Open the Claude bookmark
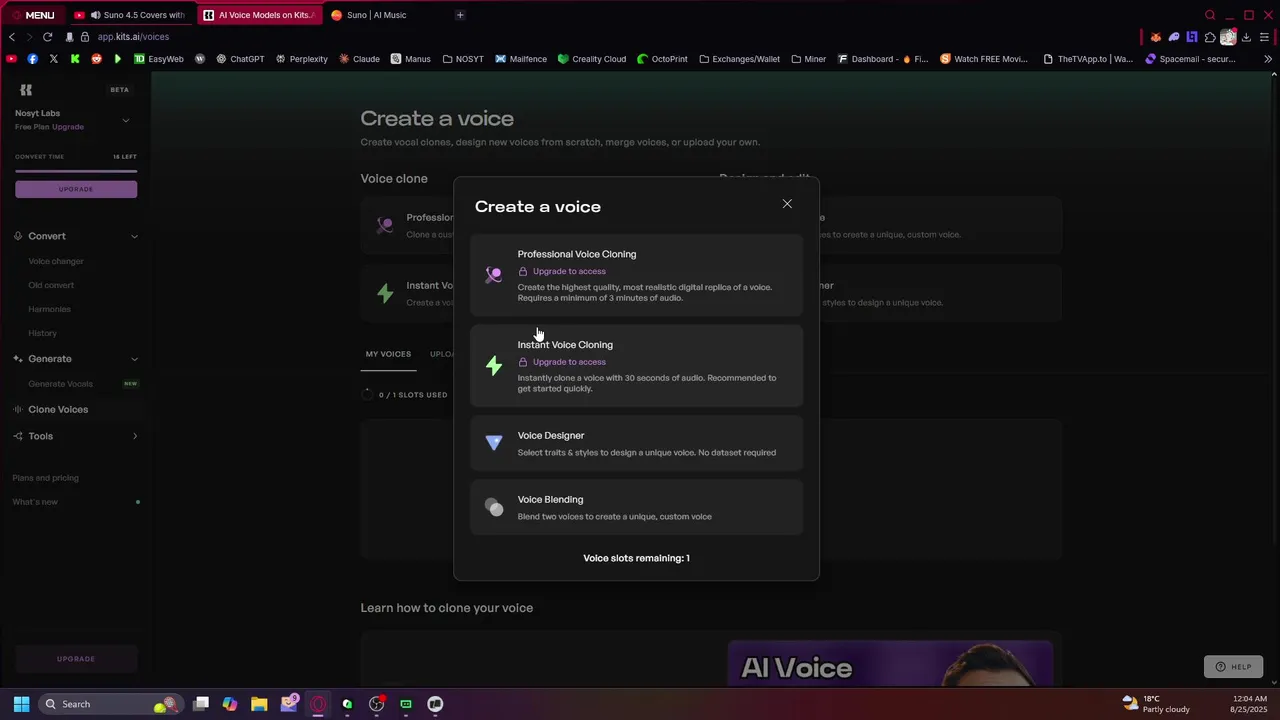 tap(359, 59)
